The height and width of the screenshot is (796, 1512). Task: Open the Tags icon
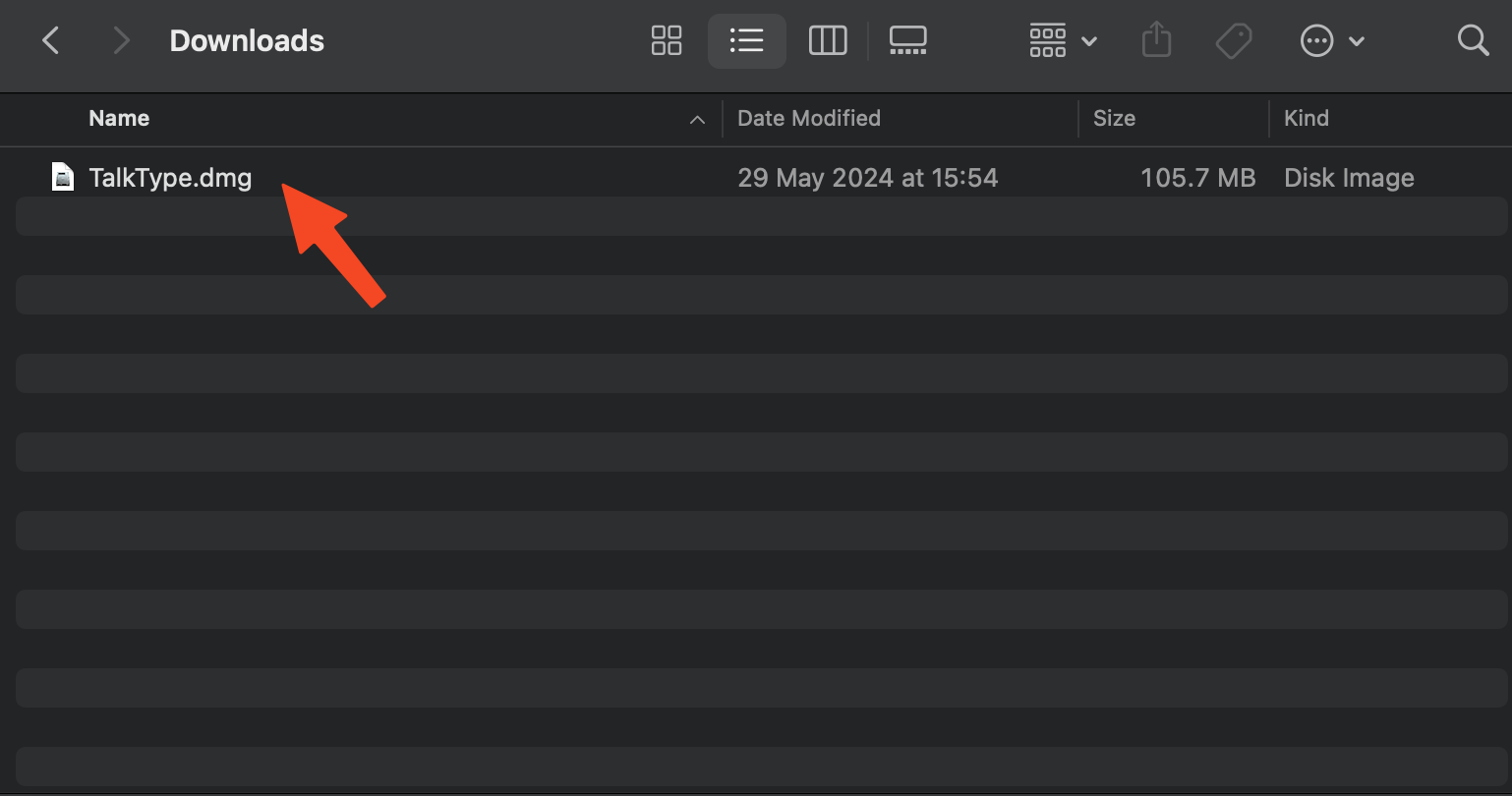pos(1235,40)
